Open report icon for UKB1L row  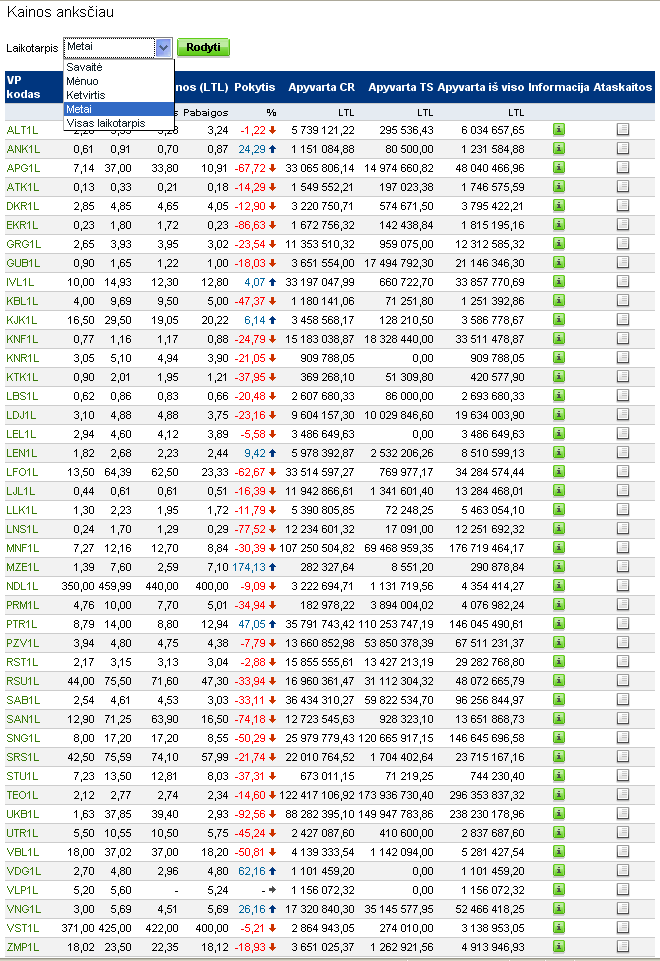623,813
